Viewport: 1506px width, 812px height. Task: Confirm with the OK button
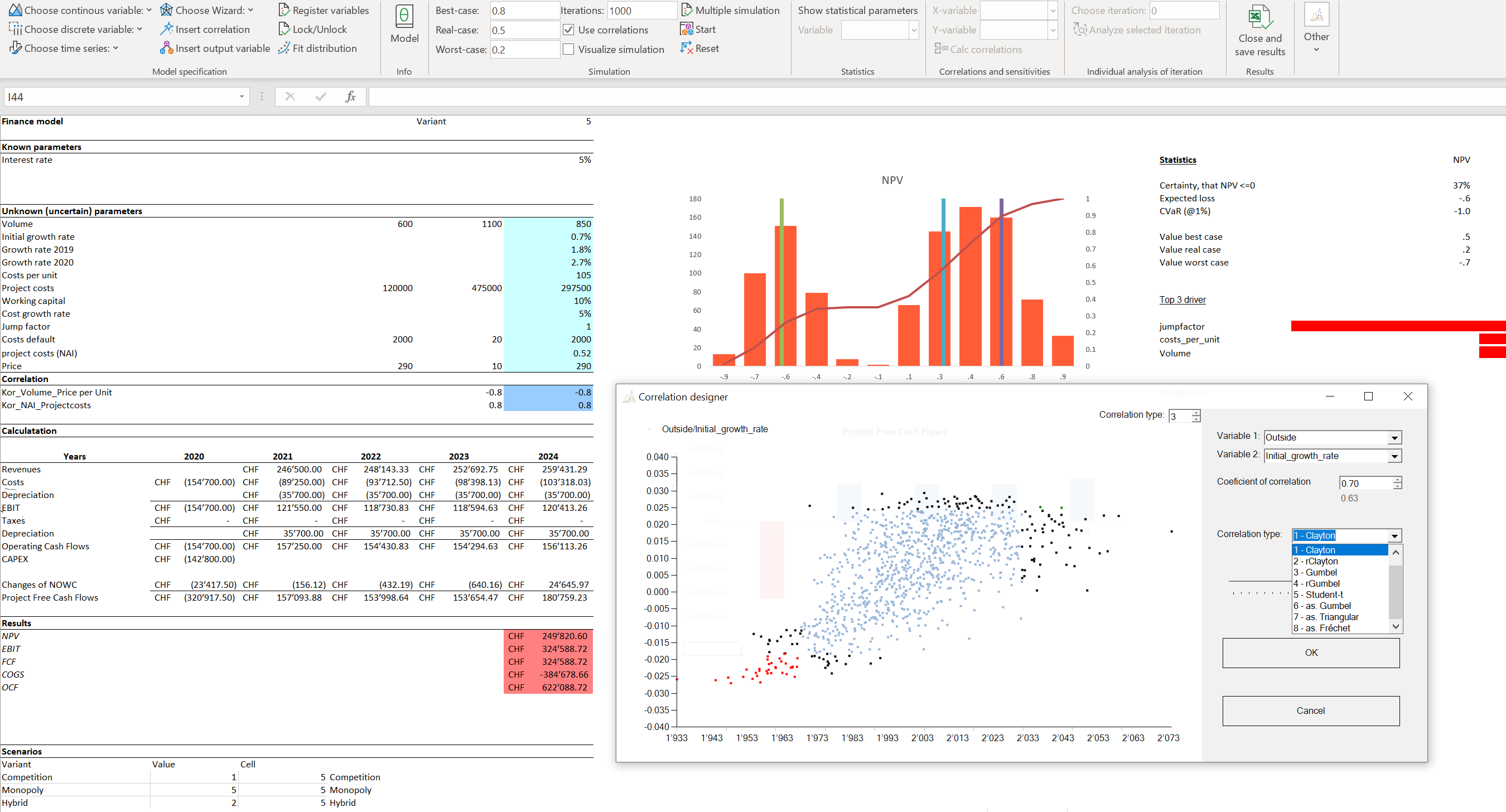tap(1310, 652)
